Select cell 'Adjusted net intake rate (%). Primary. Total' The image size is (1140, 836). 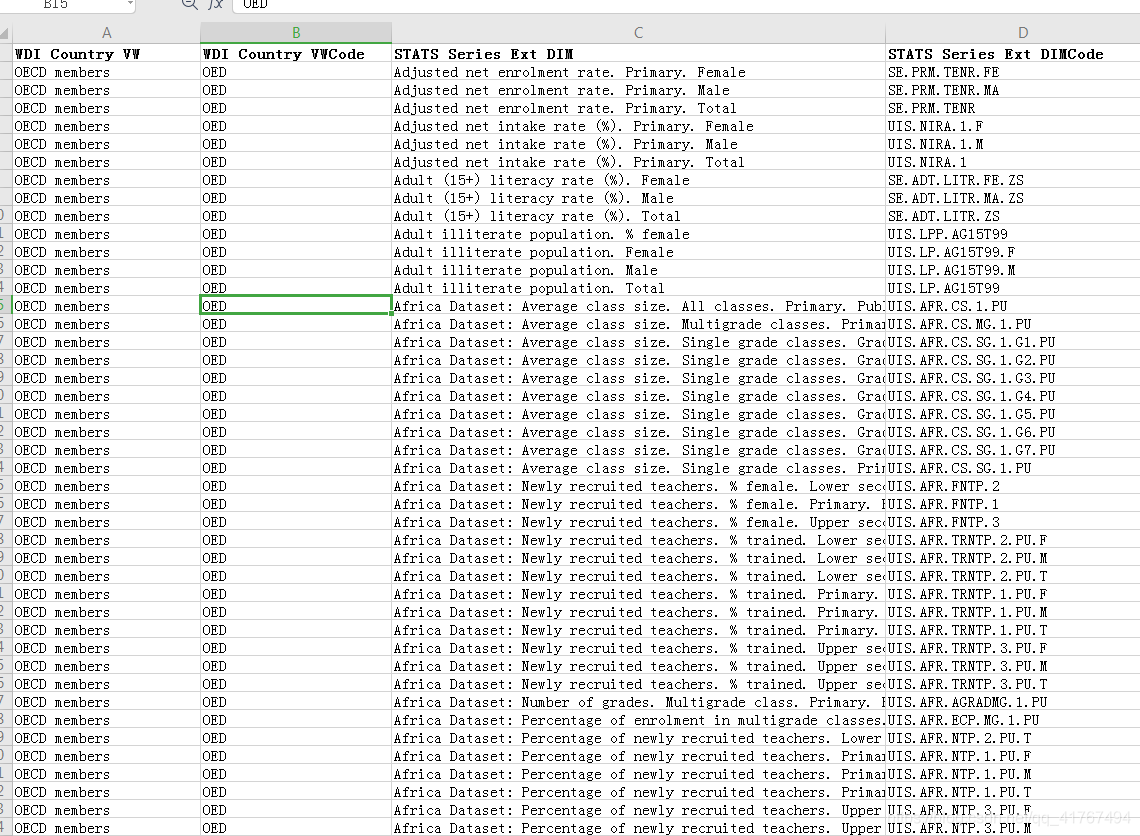point(638,162)
